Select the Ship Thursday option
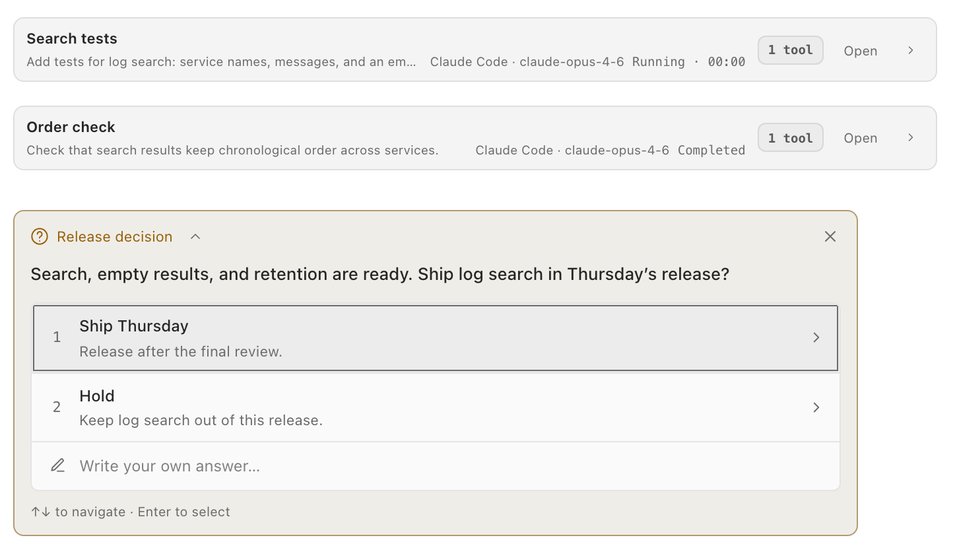Image resolution: width=957 pixels, height=548 pixels. point(435,337)
